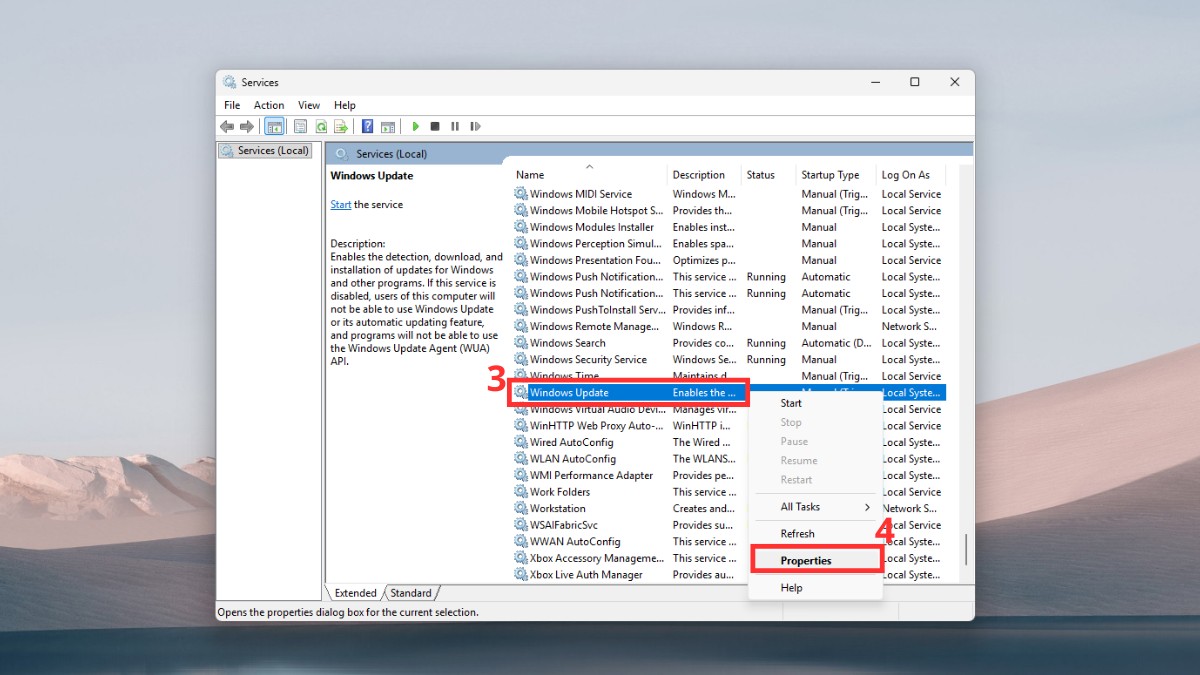Click the vertical scrollbar thumb in services list
This screenshot has height=675, width=1200.
coord(966,550)
